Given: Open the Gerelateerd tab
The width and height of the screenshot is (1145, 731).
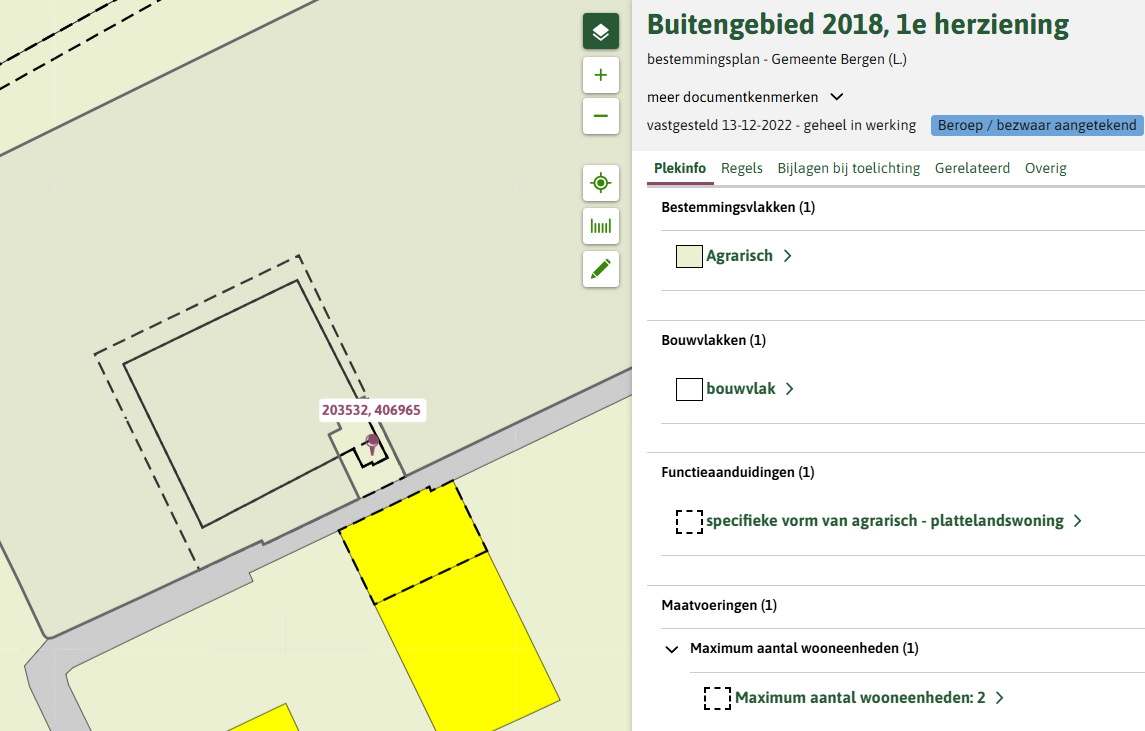Looking at the screenshot, I should [x=972, y=168].
